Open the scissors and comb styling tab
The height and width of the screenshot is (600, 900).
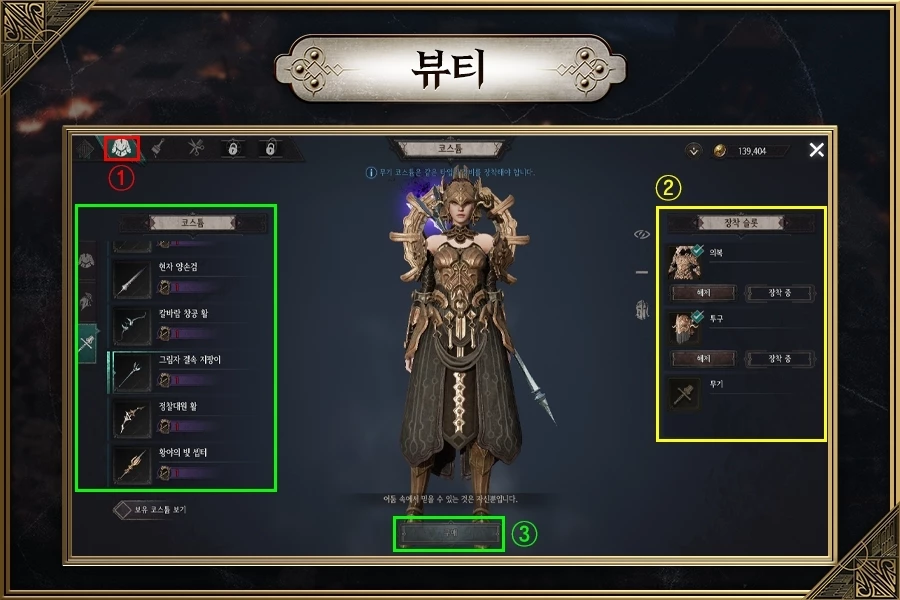[x=196, y=148]
